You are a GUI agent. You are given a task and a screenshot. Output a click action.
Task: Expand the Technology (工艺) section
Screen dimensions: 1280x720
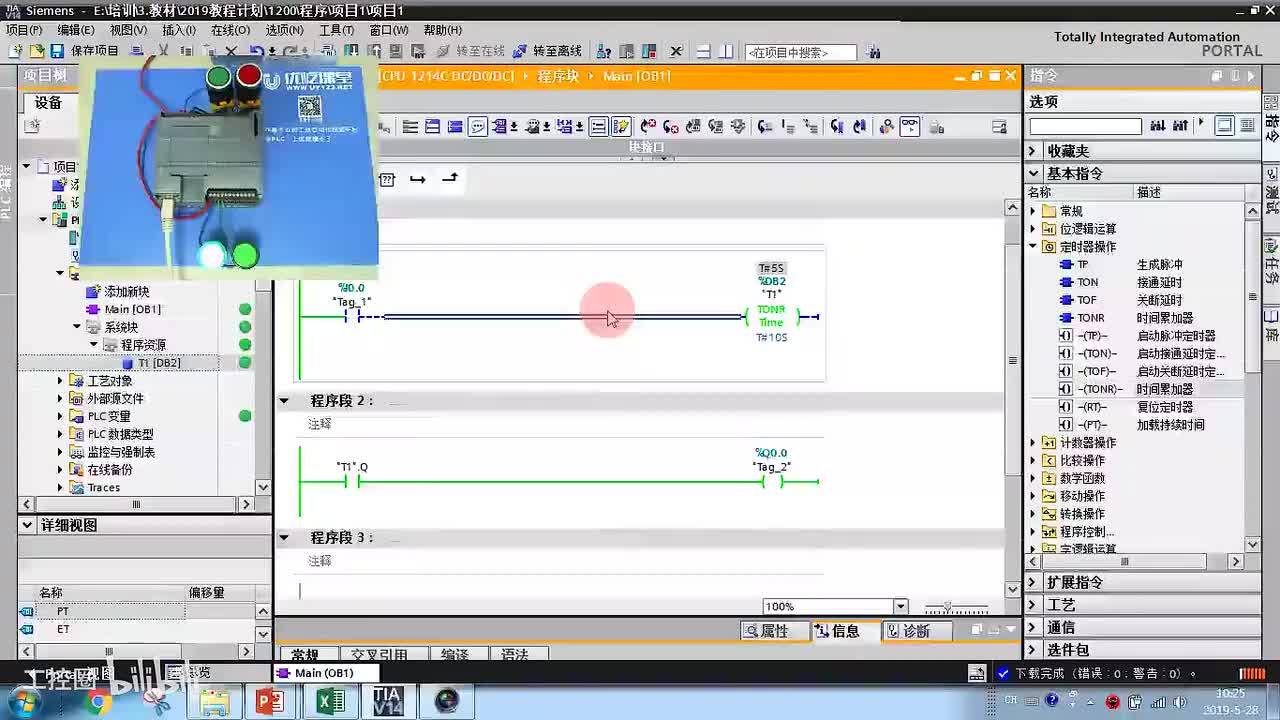pos(1034,605)
